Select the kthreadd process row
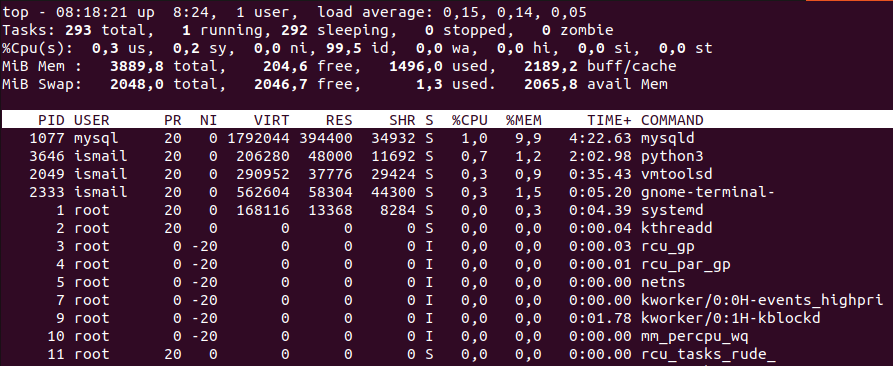This screenshot has width=893, height=366. pos(446,228)
